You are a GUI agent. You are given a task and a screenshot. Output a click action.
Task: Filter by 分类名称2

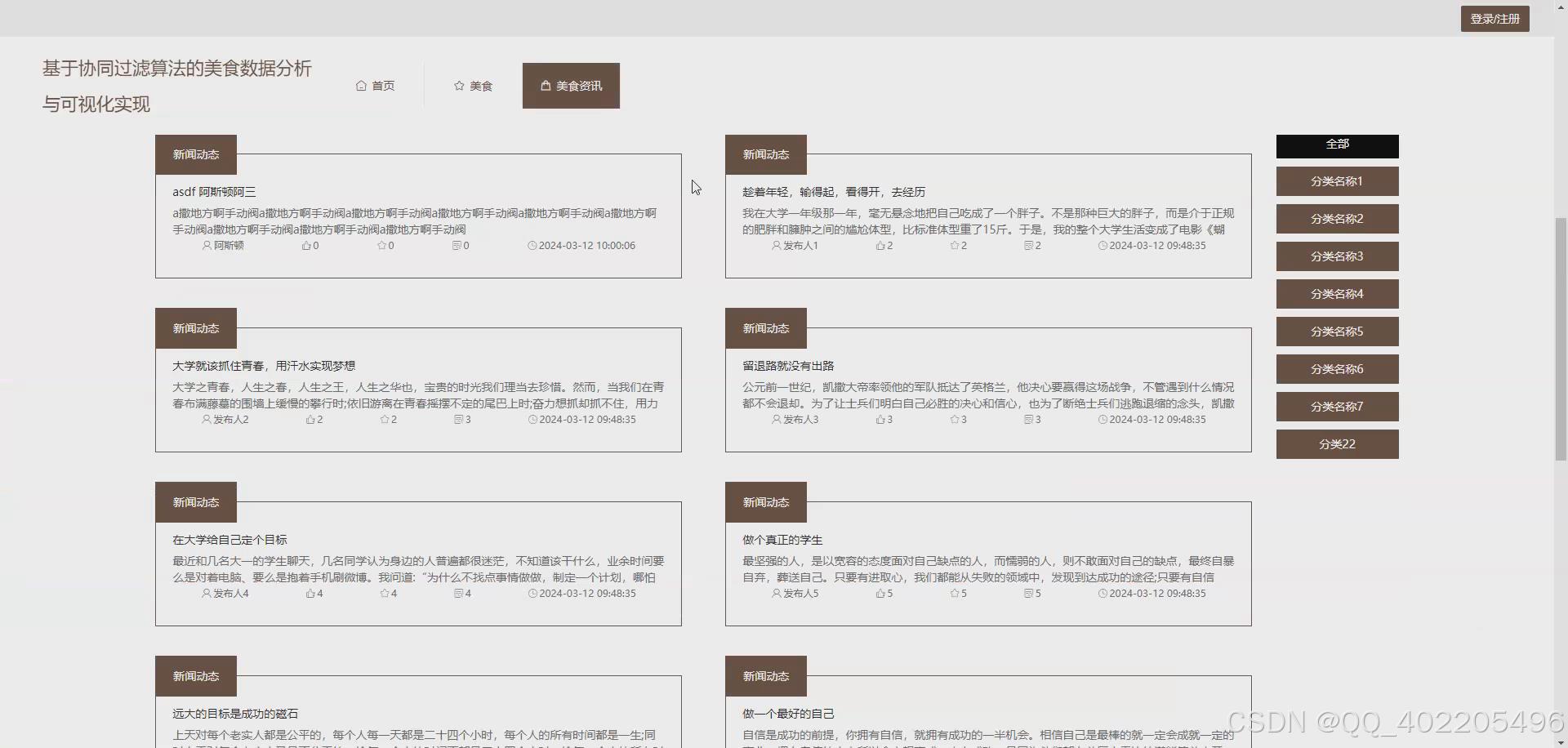pos(1337,219)
